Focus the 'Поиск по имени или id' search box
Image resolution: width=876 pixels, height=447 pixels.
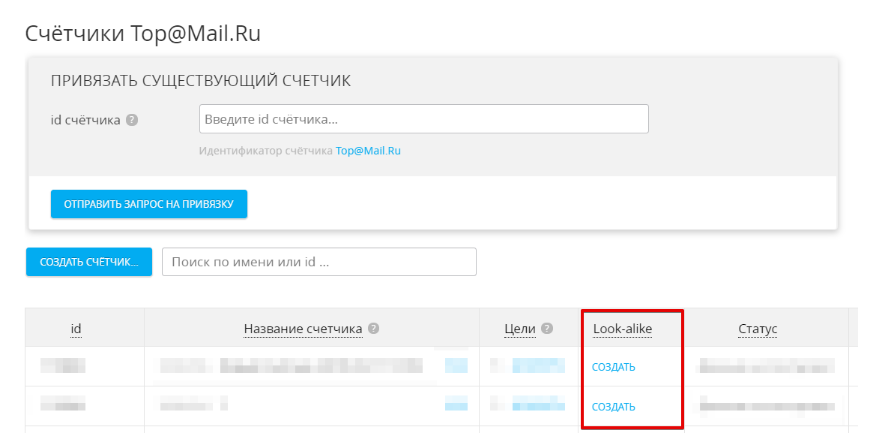(x=319, y=261)
